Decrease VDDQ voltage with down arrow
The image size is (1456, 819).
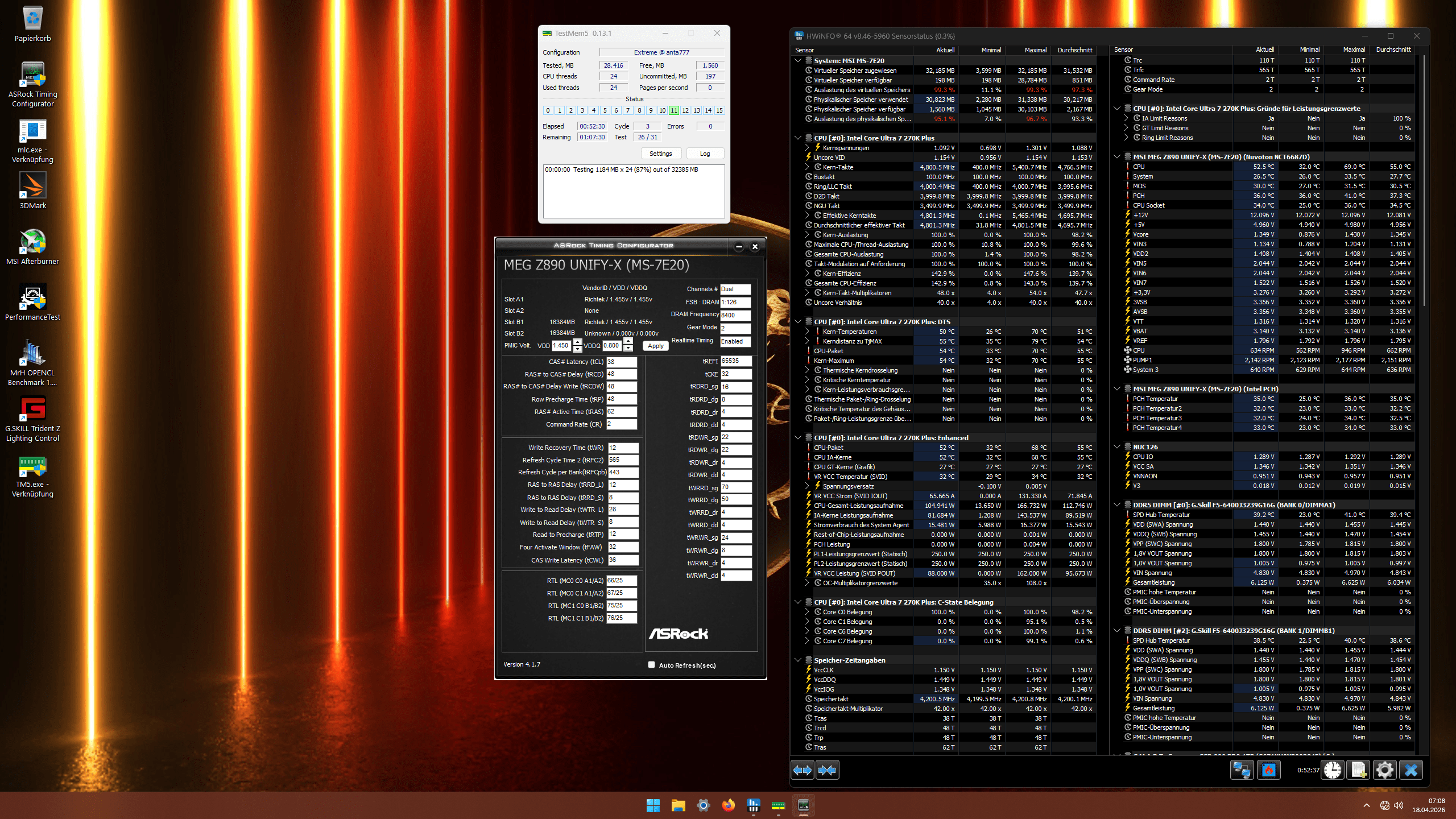(x=628, y=349)
